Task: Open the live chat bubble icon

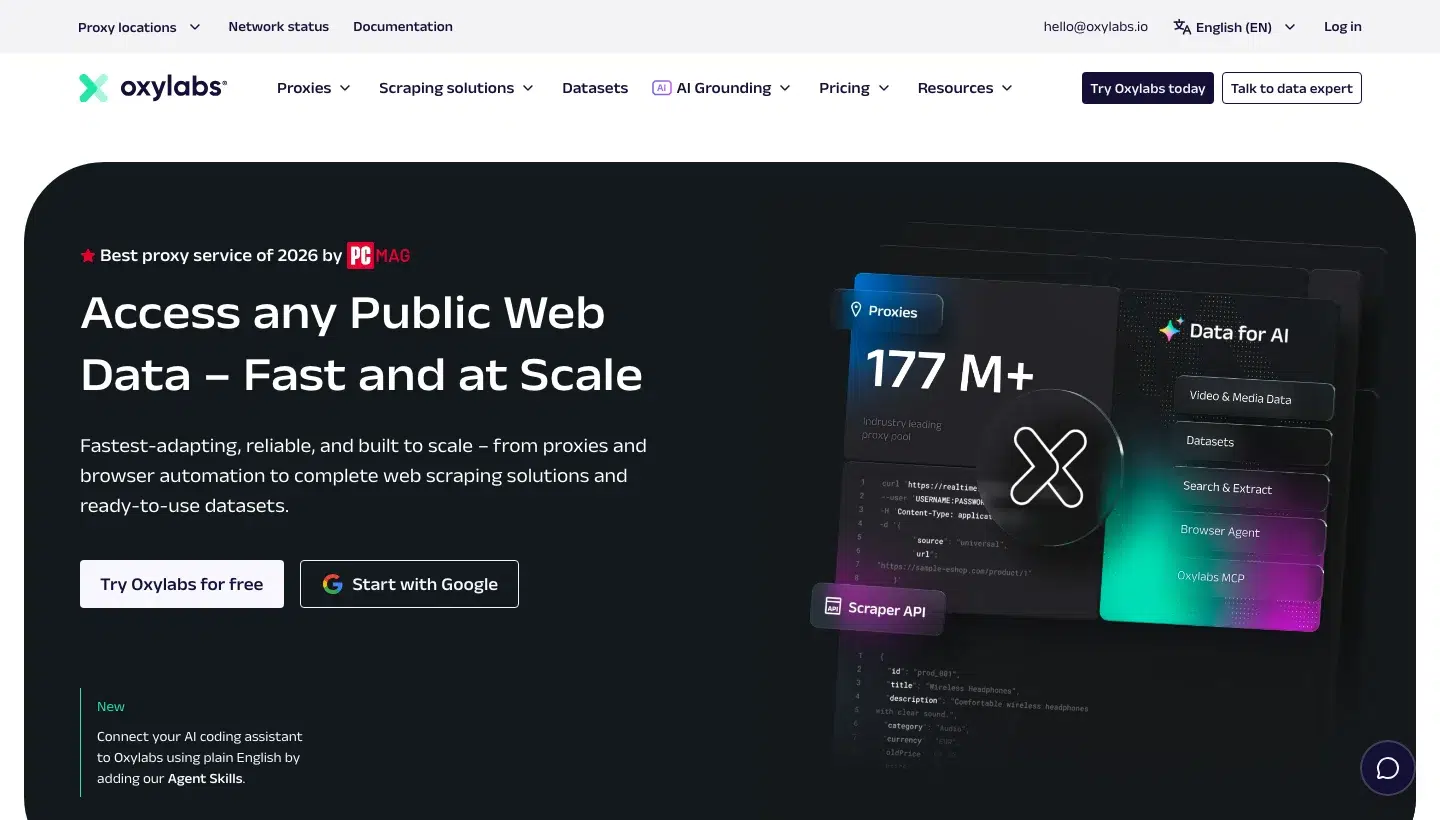Action: [x=1387, y=768]
